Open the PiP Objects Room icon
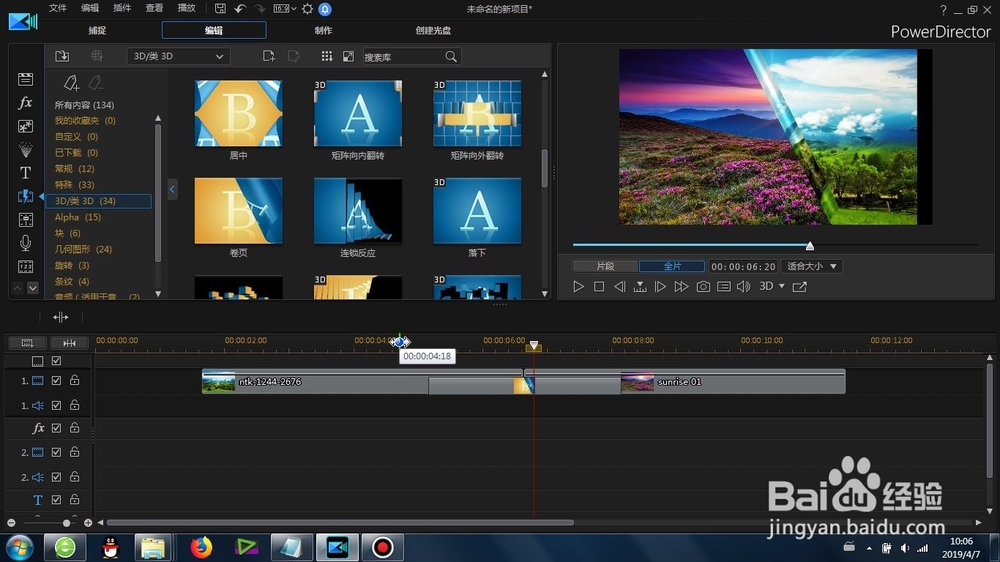 click(26, 126)
